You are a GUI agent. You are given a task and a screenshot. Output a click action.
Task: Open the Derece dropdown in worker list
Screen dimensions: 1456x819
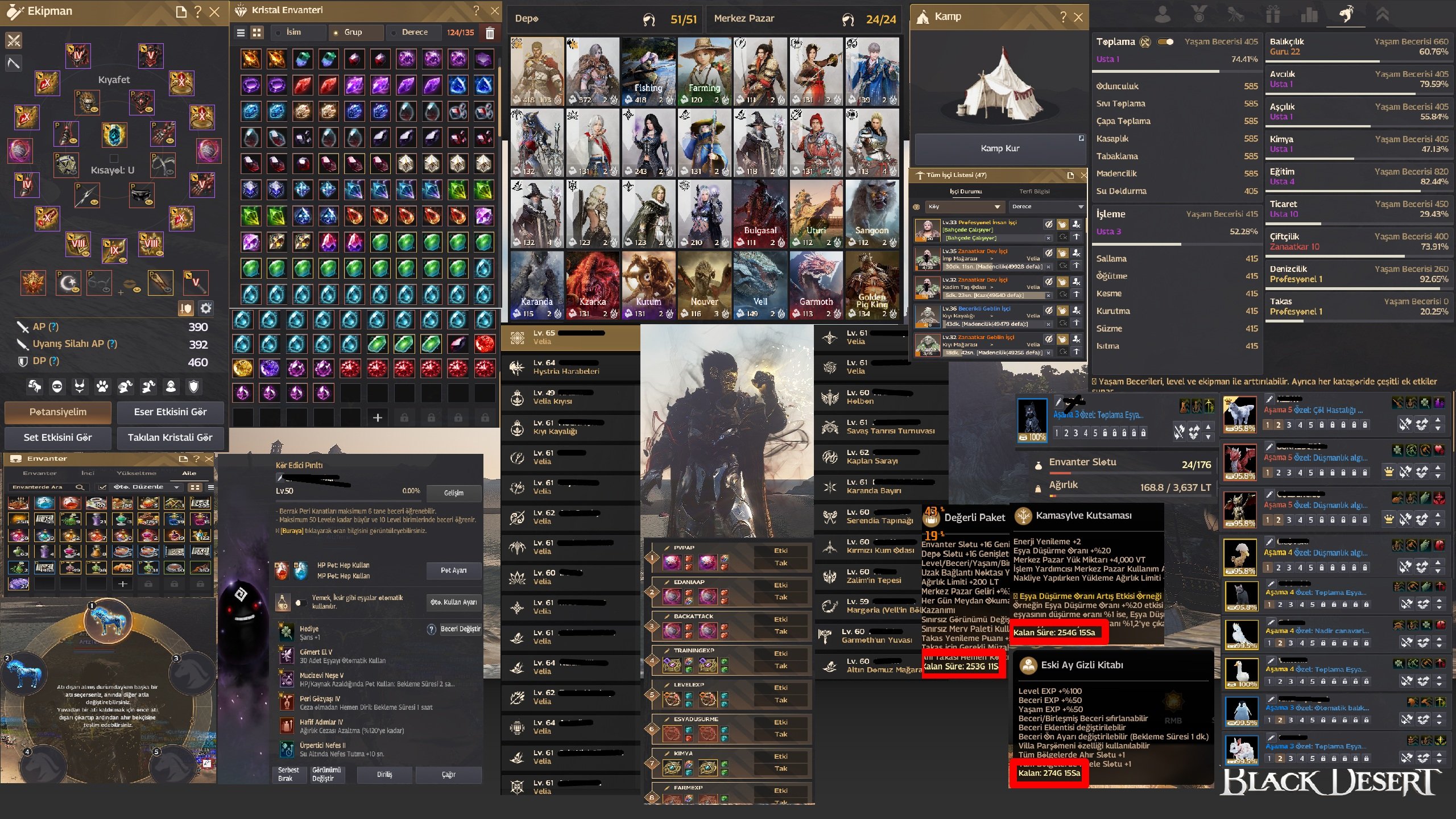[1047, 206]
